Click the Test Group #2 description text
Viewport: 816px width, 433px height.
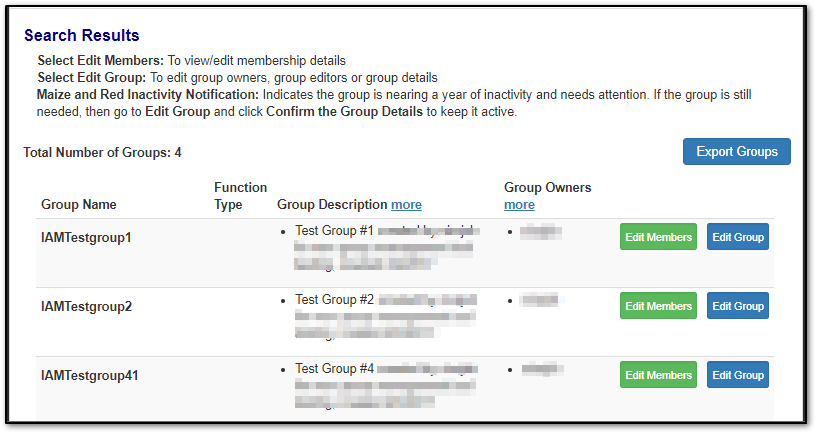coord(334,300)
